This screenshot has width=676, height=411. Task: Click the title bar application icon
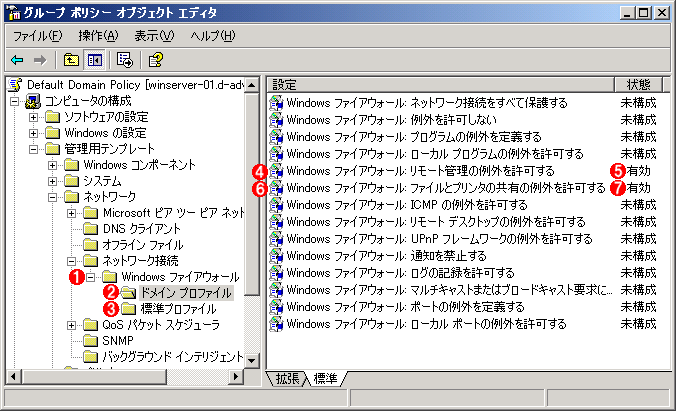[x=14, y=13]
